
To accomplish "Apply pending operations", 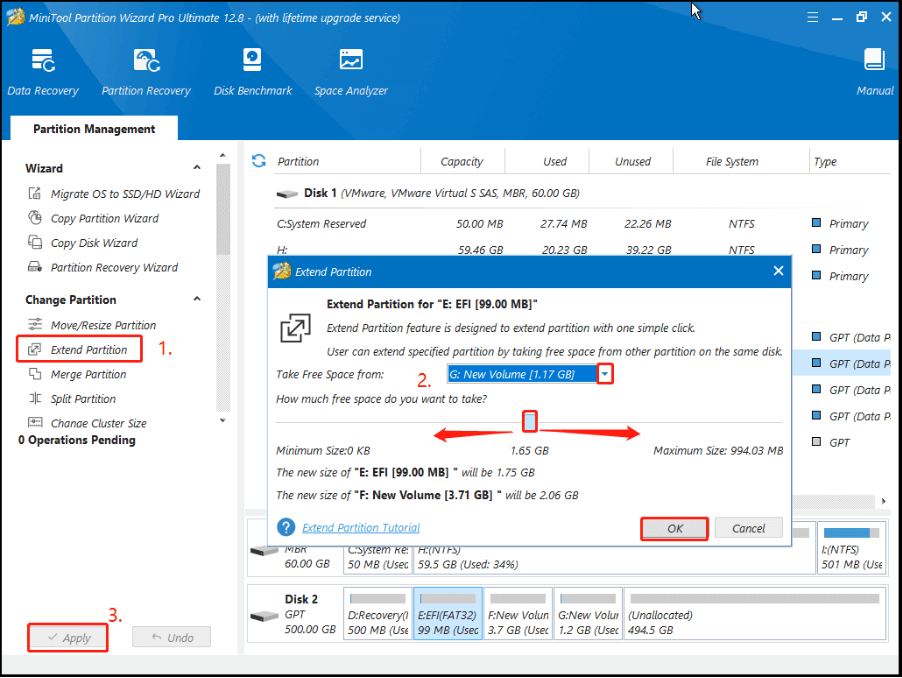I will (x=67, y=637).
